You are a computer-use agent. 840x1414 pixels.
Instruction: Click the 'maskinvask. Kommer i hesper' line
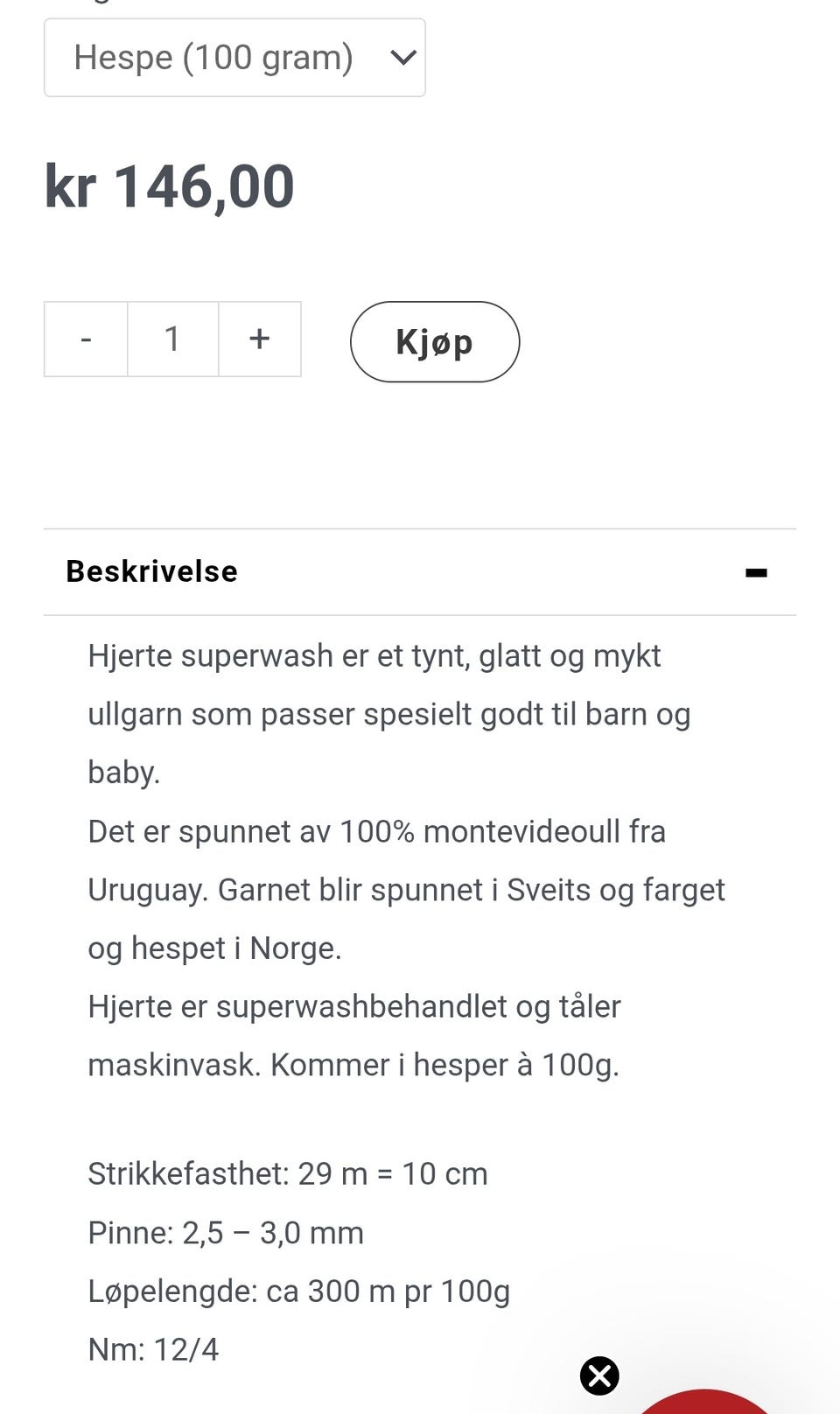coord(353,1065)
